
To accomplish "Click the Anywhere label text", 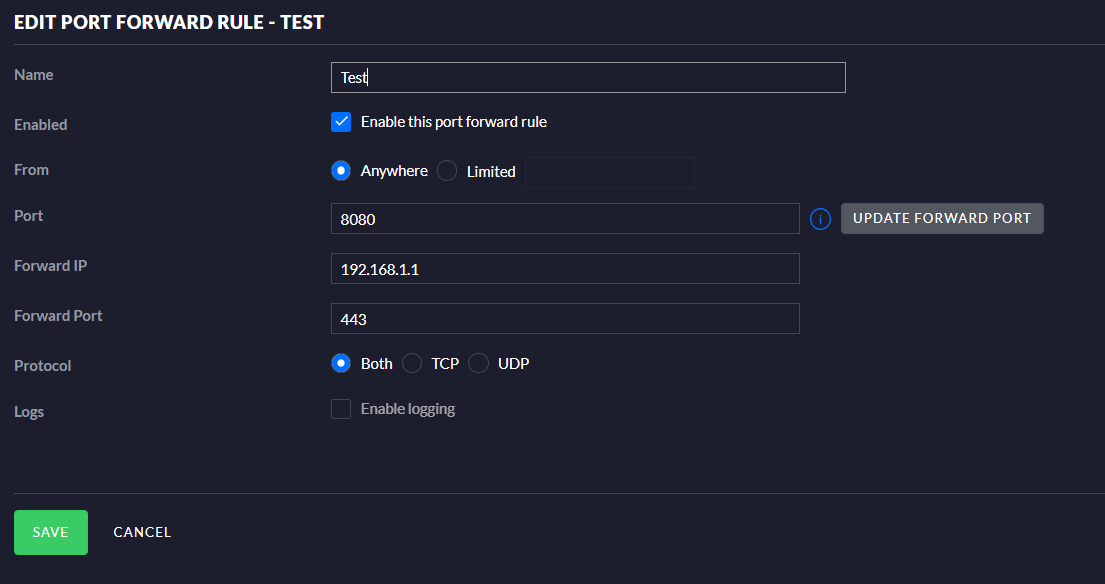I will [394, 171].
